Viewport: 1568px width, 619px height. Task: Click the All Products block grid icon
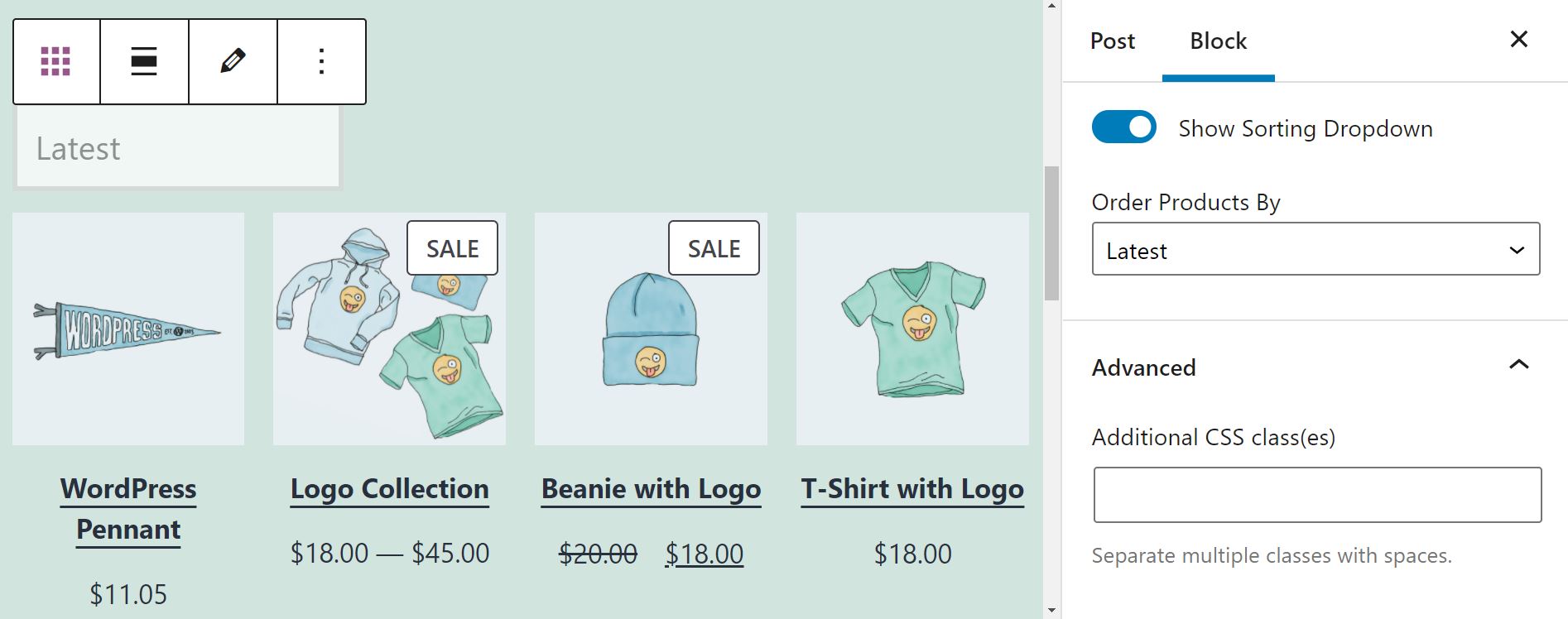[x=55, y=61]
